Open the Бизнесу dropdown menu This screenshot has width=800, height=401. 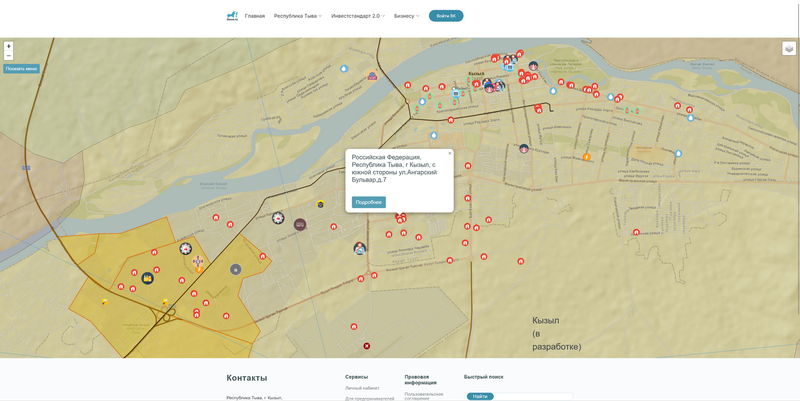(x=407, y=16)
